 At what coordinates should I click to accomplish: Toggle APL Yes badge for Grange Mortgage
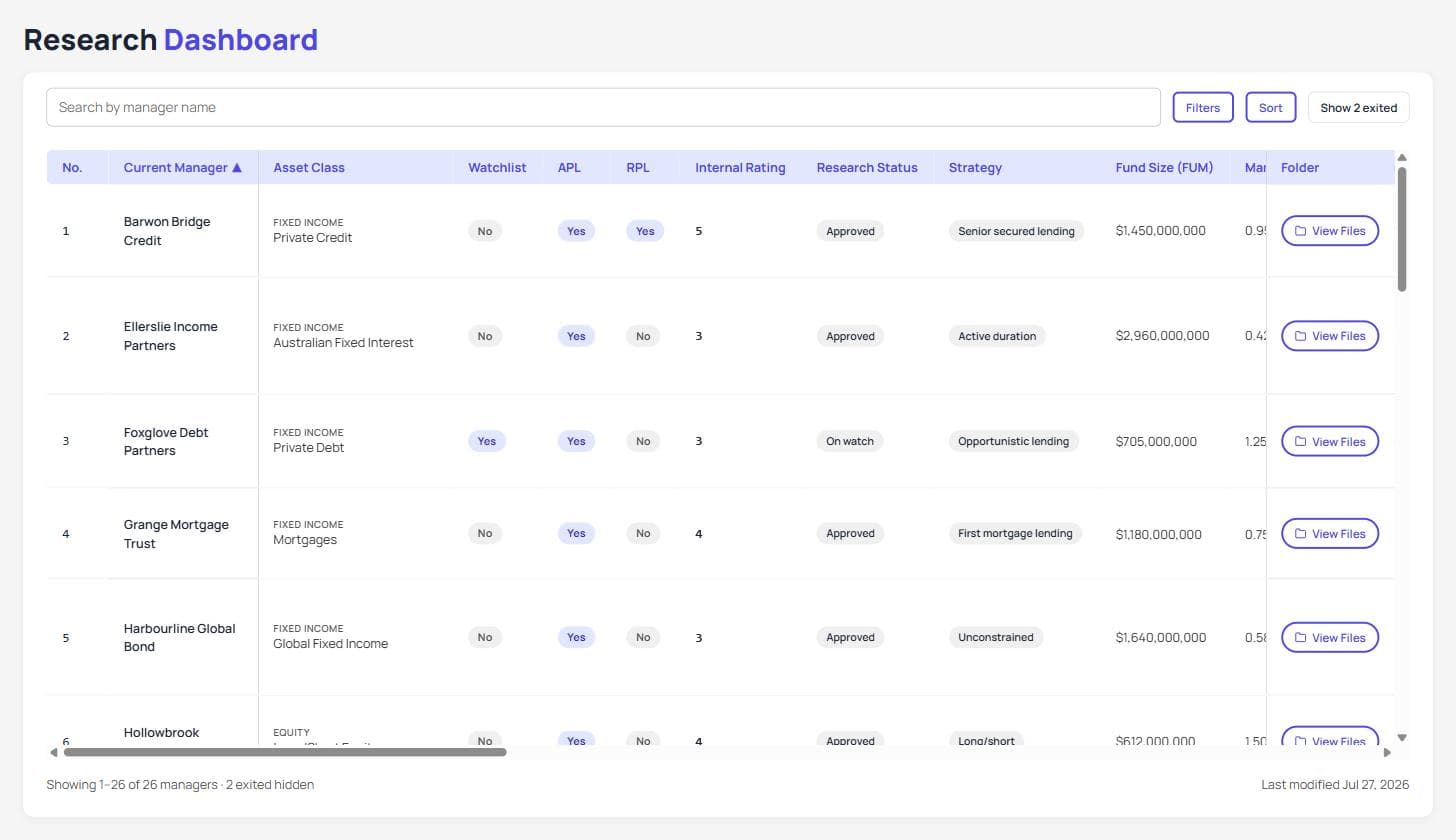576,533
